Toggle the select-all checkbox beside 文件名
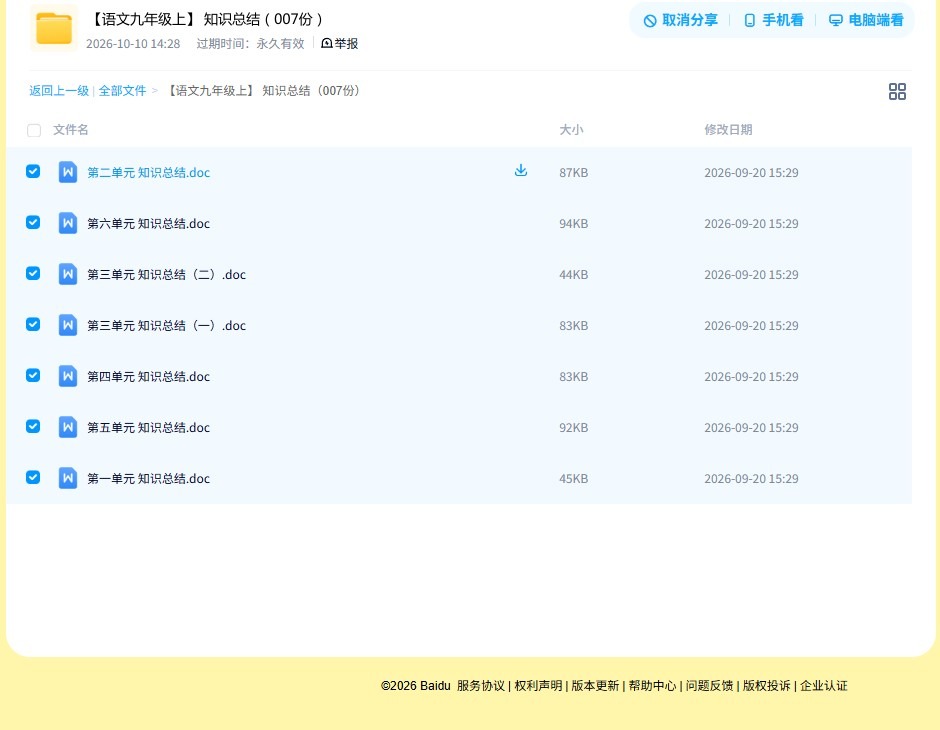The image size is (940, 730). [x=34, y=130]
